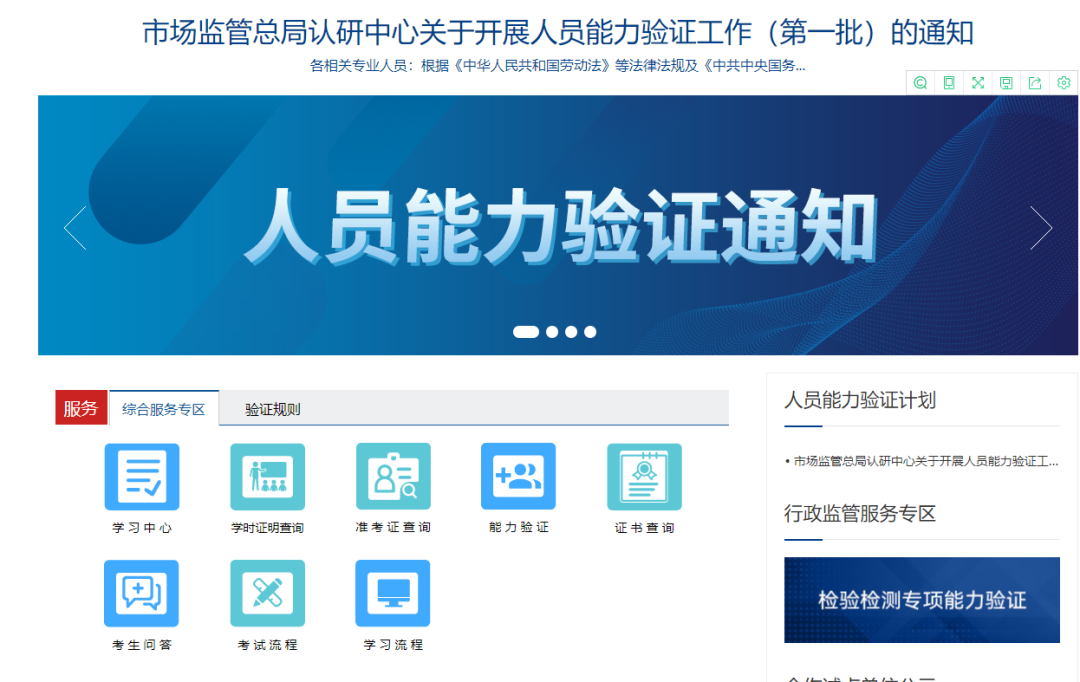This screenshot has width=1080, height=682.
Task: Select the last carousel indicator dot
Action: (590, 332)
